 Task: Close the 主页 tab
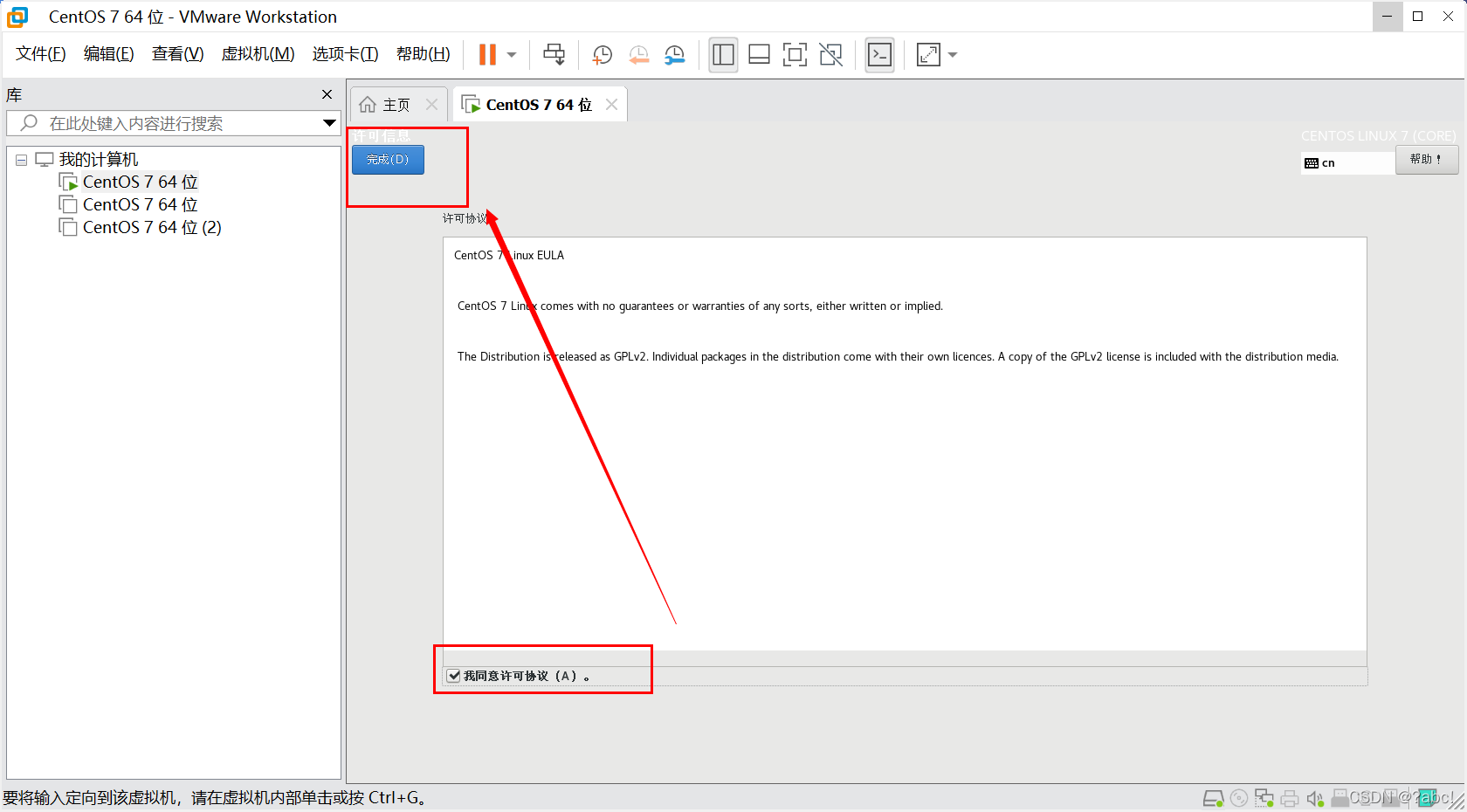431,105
